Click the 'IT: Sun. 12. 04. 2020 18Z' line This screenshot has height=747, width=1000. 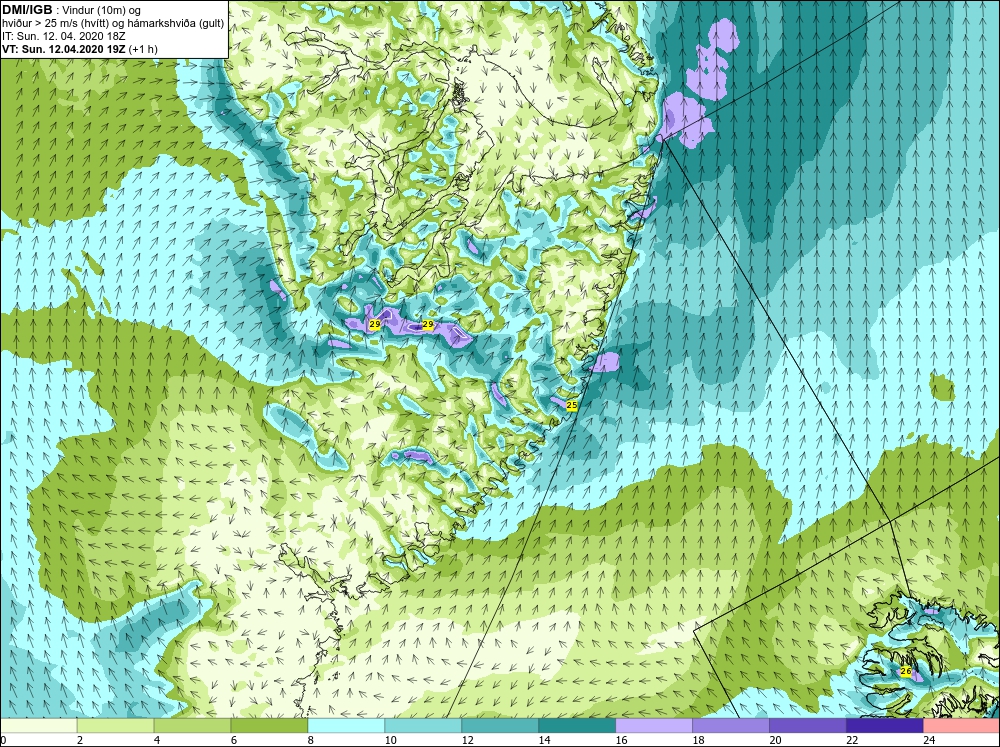point(64,36)
